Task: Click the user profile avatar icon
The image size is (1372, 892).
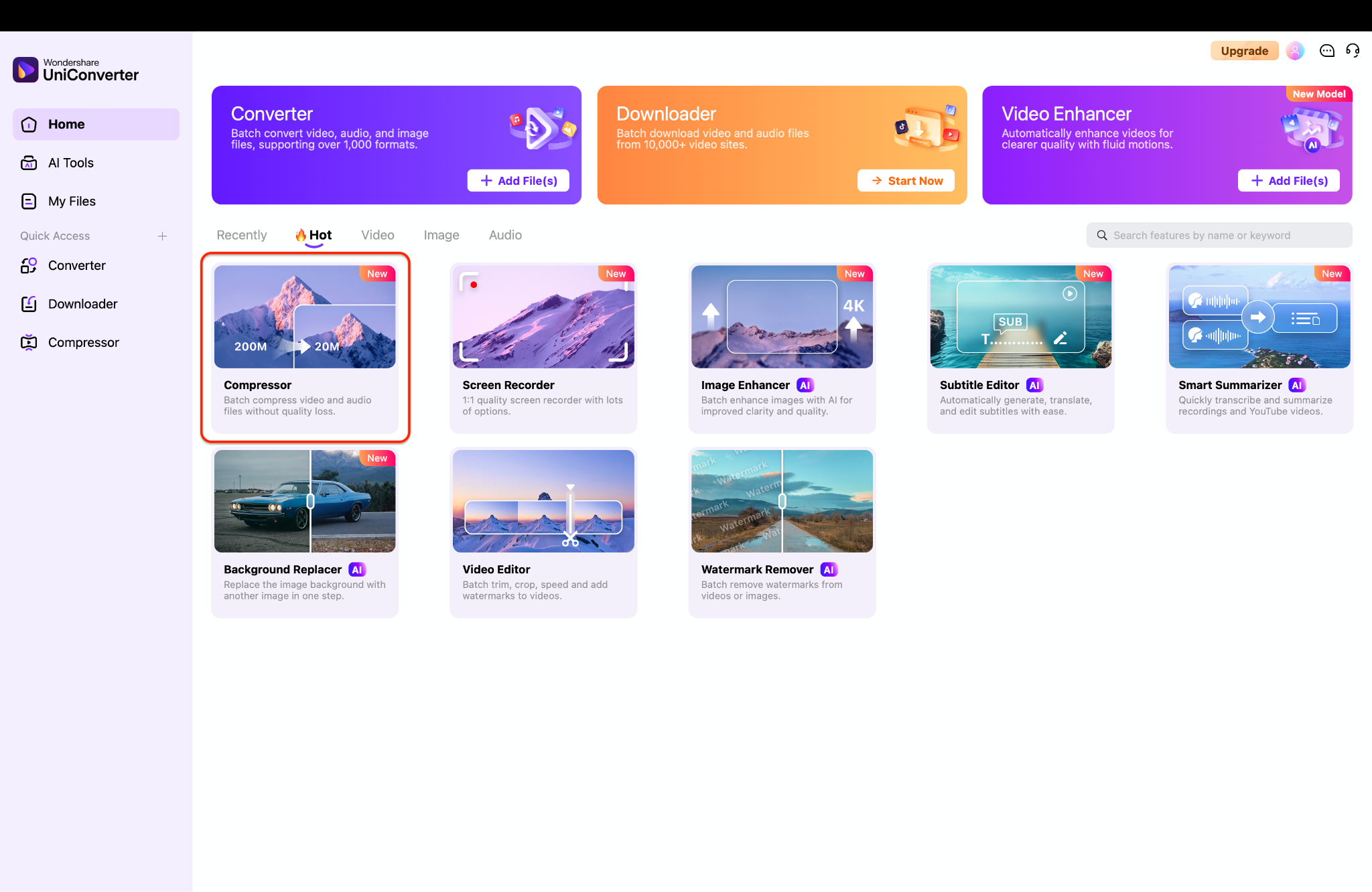Action: (1295, 50)
